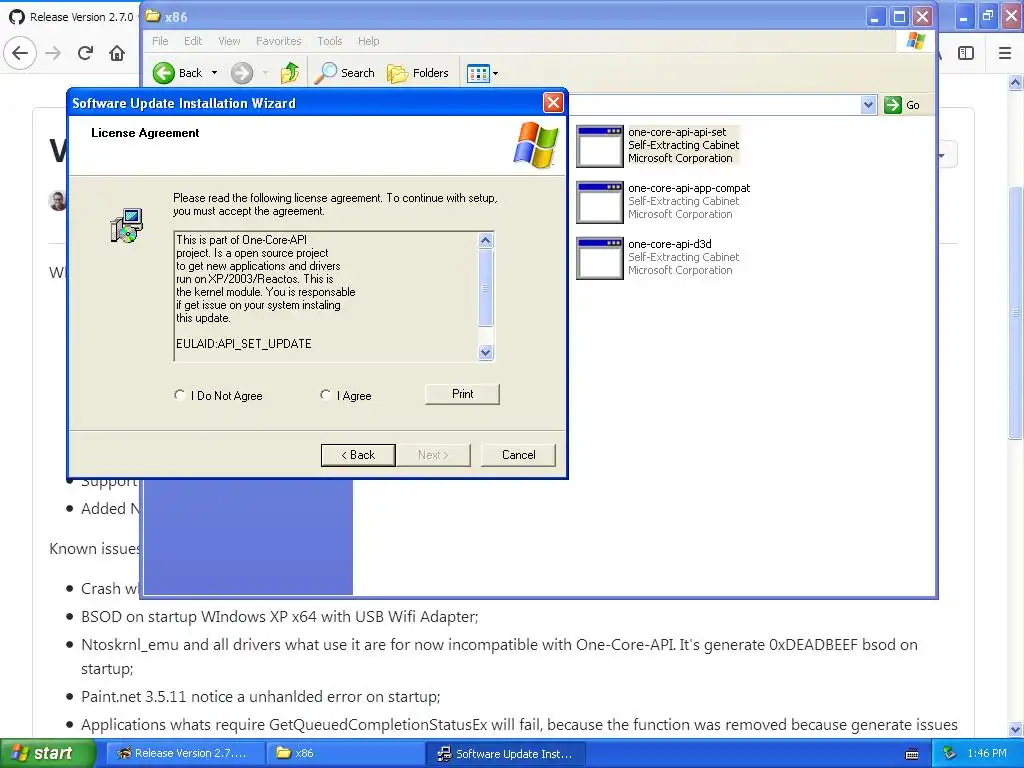Click the GitHub icon on browser tab
The height and width of the screenshot is (768, 1024).
[x=17, y=17]
